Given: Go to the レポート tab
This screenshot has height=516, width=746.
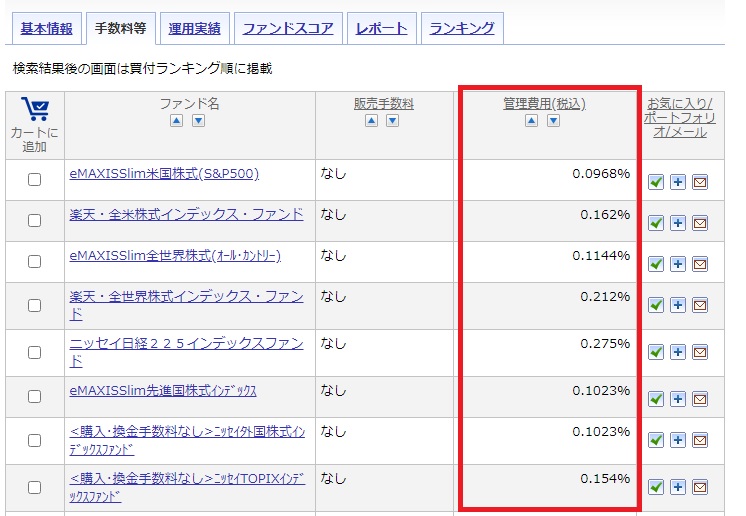Looking at the screenshot, I should coord(382,29).
